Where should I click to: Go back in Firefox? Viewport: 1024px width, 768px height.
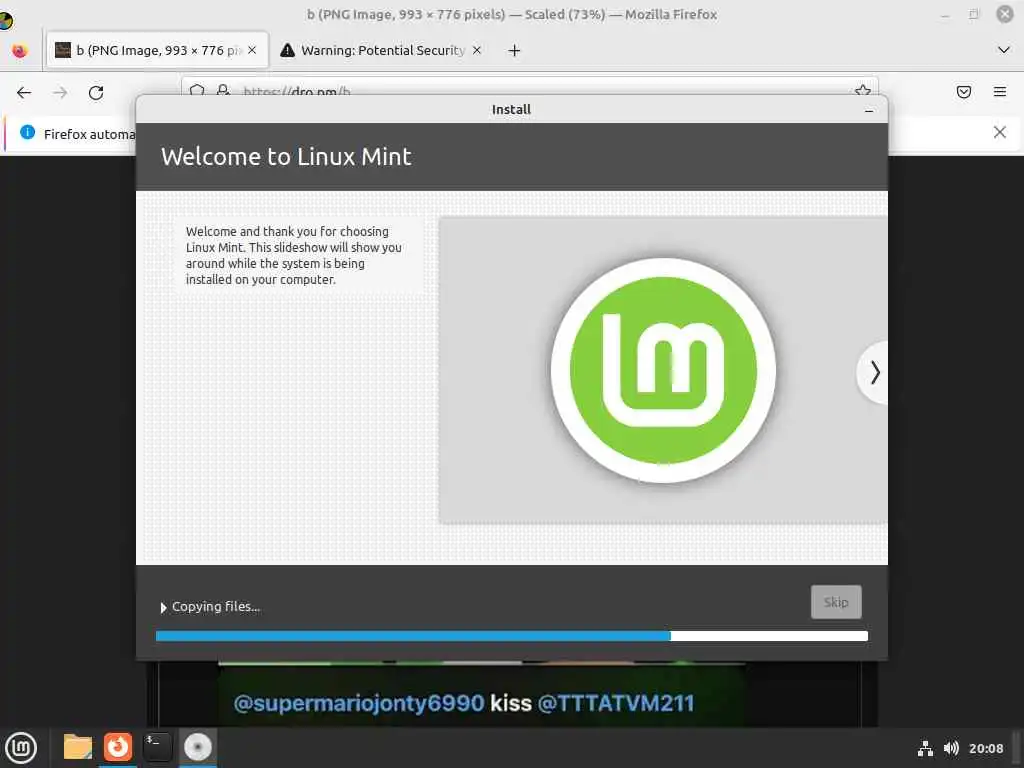click(x=24, y=93)
